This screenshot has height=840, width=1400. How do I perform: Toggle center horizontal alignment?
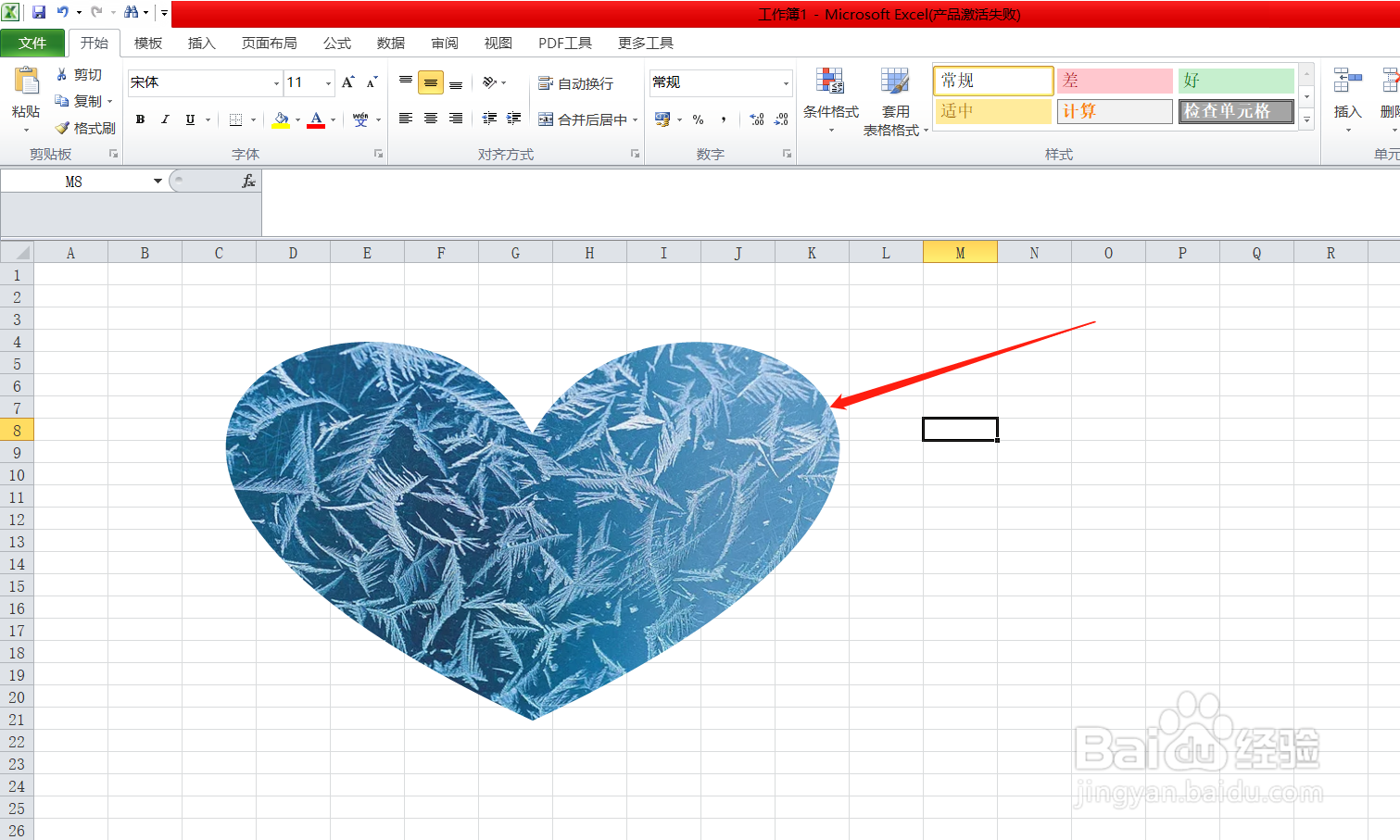click(431, 119)
